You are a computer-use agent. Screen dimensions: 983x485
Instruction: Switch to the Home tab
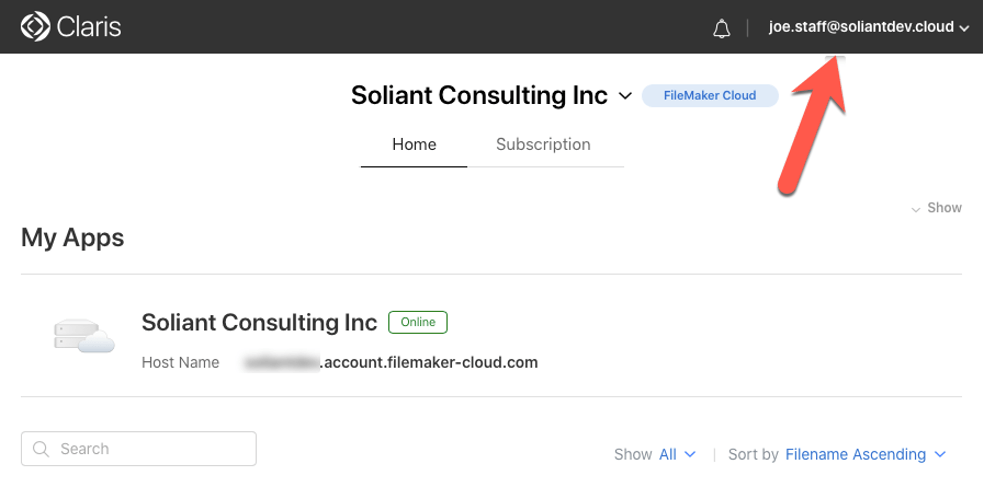point(414,145)
